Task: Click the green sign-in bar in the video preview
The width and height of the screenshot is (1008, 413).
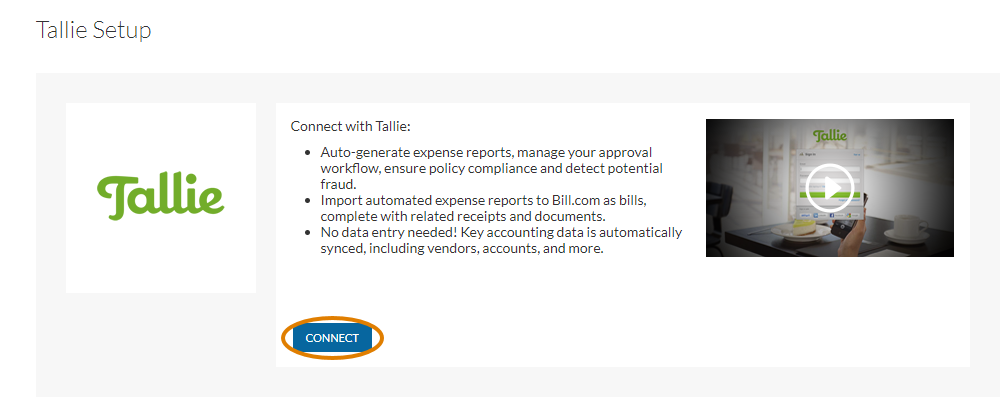Action: 830,195
